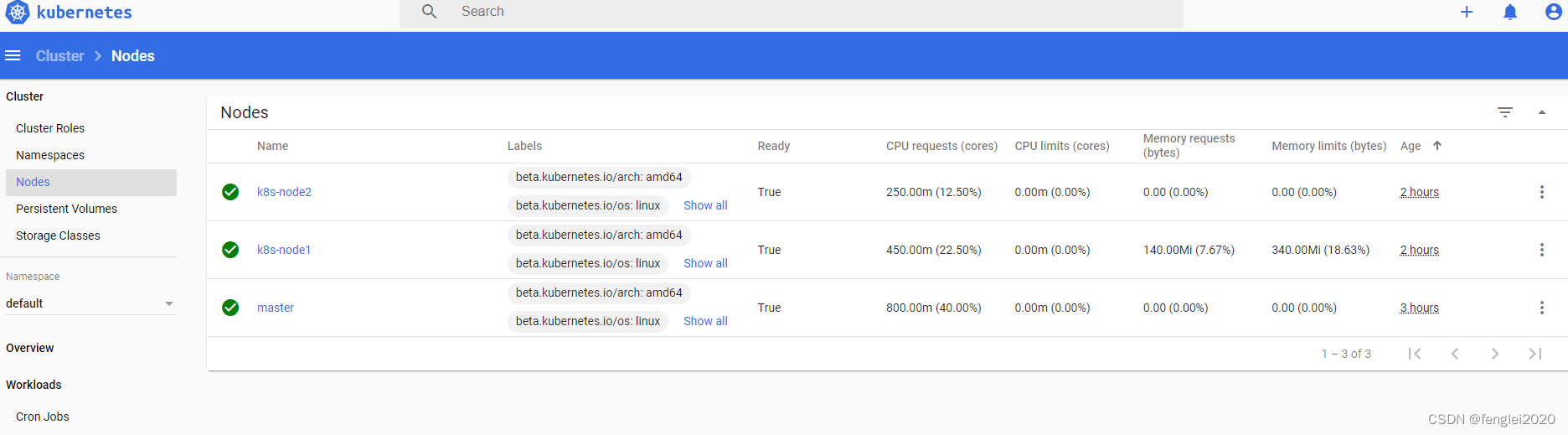
Task: Open Persistent Volumes in sidebar
Action: [x=66, y=209]
